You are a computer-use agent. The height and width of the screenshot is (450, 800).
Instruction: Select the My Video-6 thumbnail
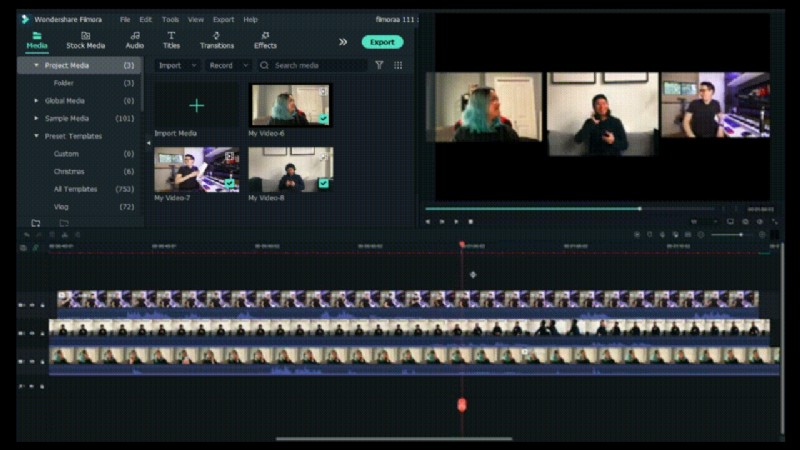pyautogui.click(x=290, y=105)
